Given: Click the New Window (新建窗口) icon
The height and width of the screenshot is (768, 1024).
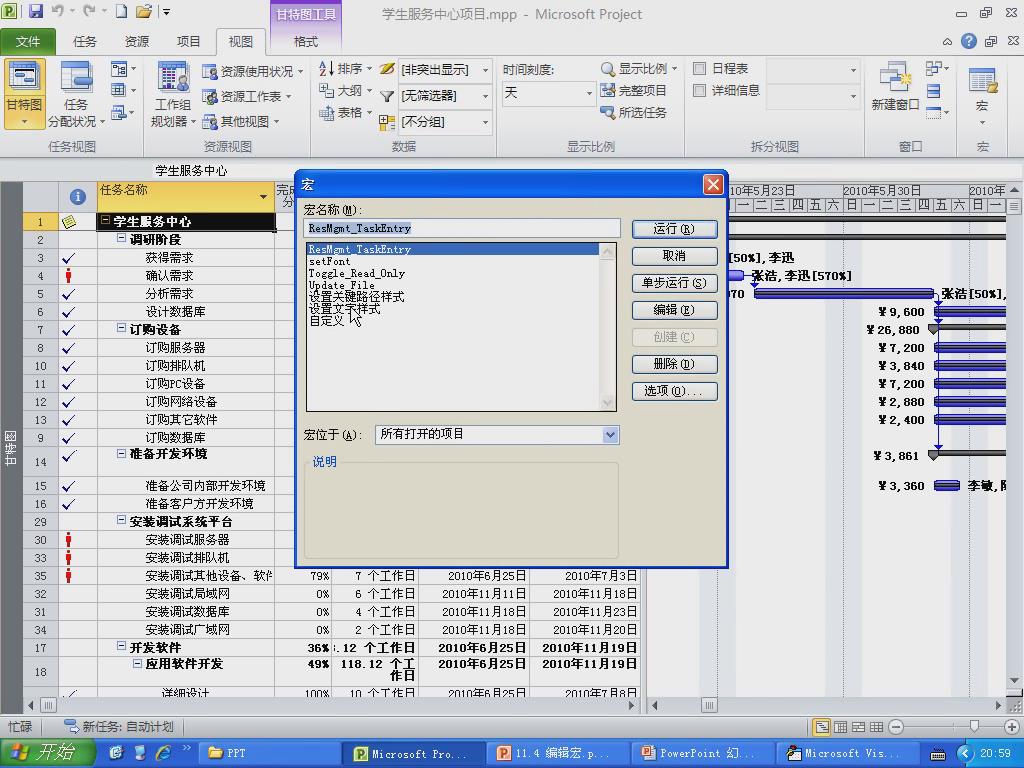Looking at the screenshot, I should point(895,77).
